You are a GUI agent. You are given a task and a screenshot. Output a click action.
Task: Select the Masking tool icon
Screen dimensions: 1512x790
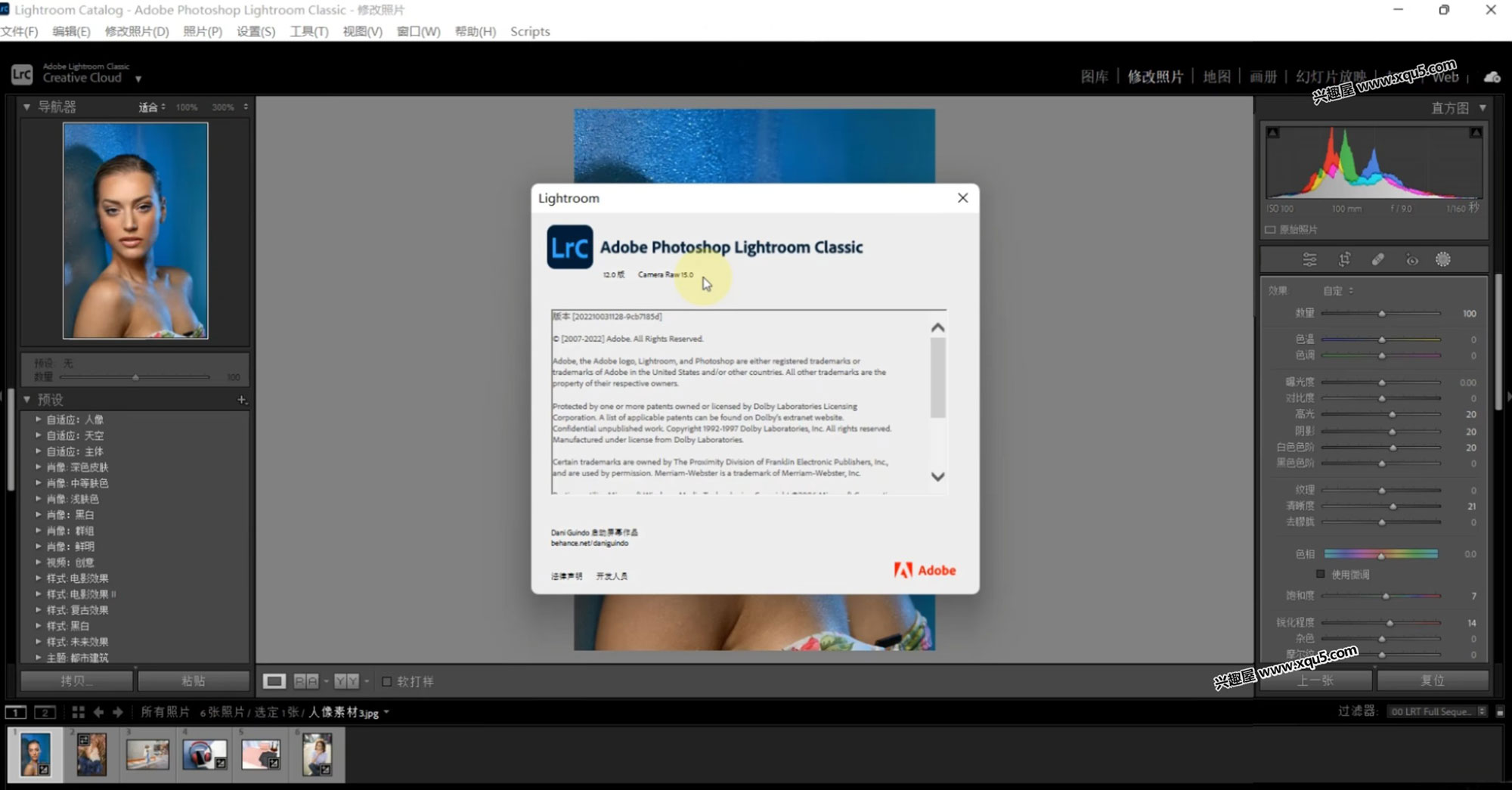[x=1443, y=259]
